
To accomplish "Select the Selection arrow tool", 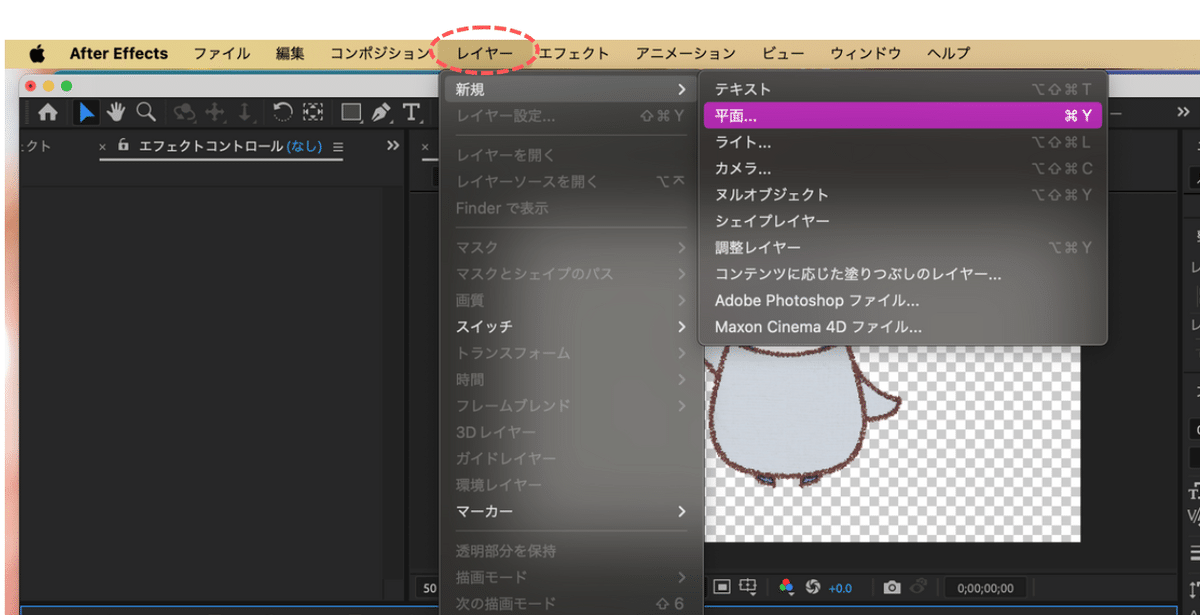I will pyautogui.click(x=87, y=112).
